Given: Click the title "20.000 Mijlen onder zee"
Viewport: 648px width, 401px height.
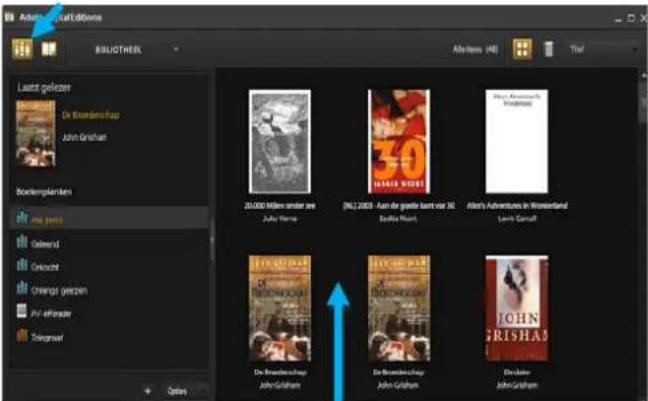Looking at the screenshot, I should (280, 205).
